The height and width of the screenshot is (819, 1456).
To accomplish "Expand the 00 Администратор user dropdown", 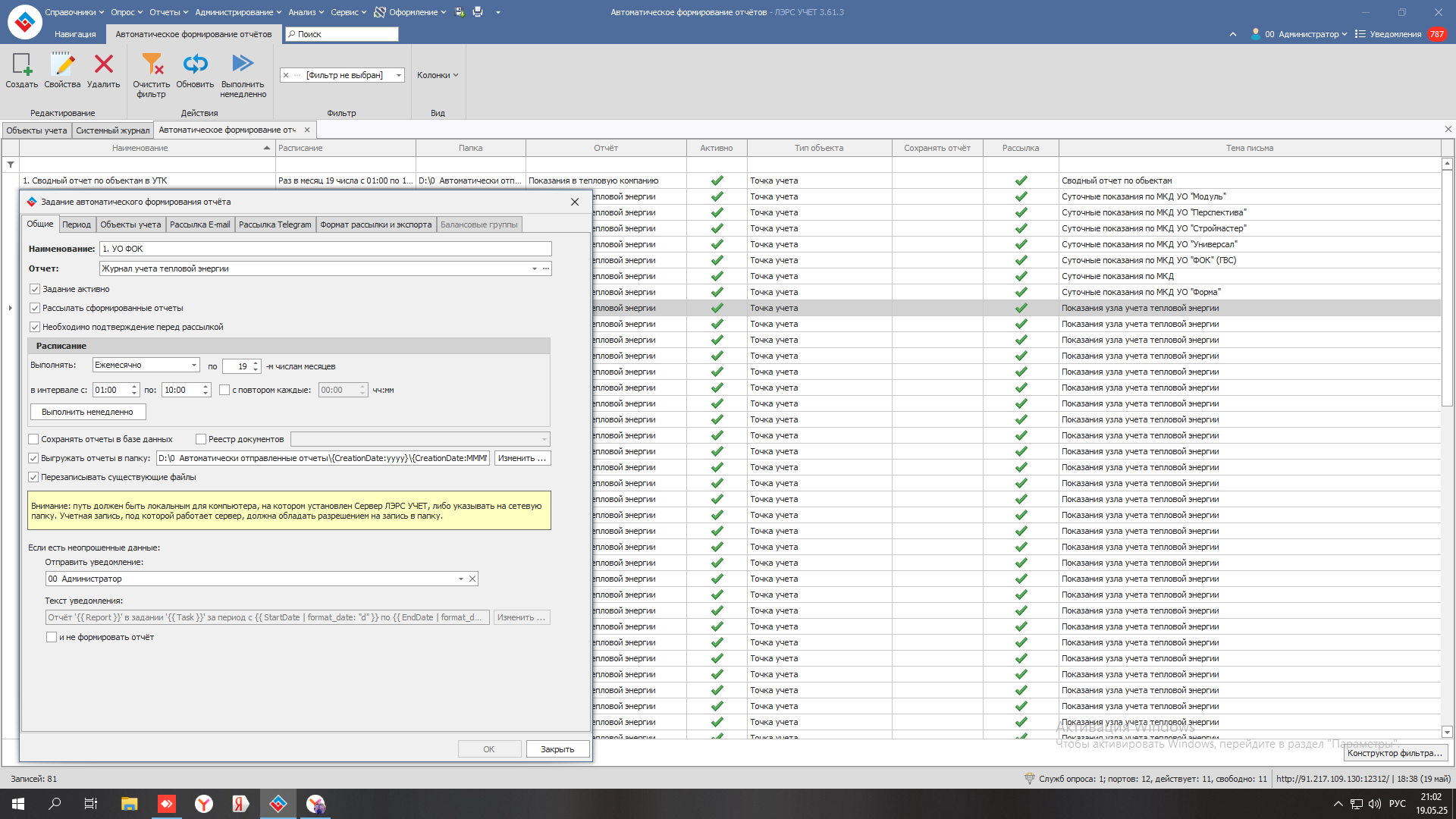I will 1305,34.
